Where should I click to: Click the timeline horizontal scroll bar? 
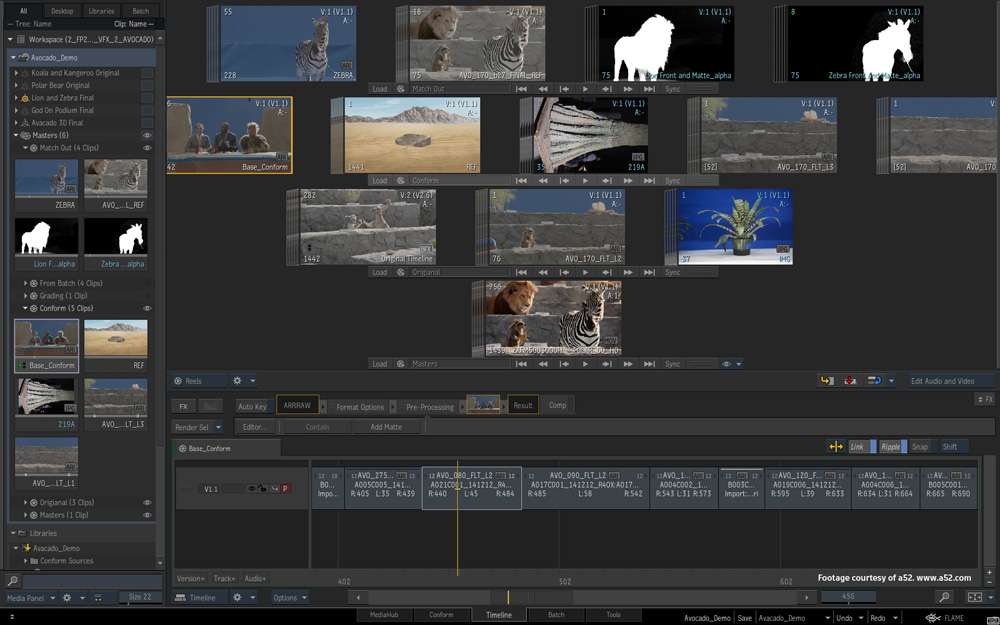pyautogui.click(x=582, y=598)
